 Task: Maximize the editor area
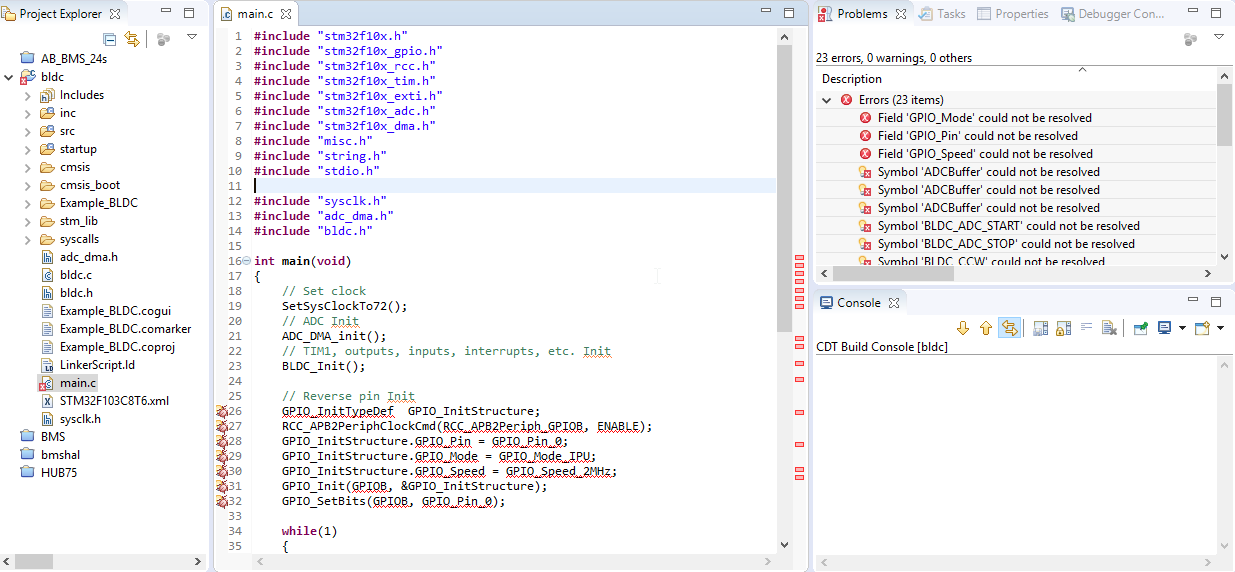789,14
